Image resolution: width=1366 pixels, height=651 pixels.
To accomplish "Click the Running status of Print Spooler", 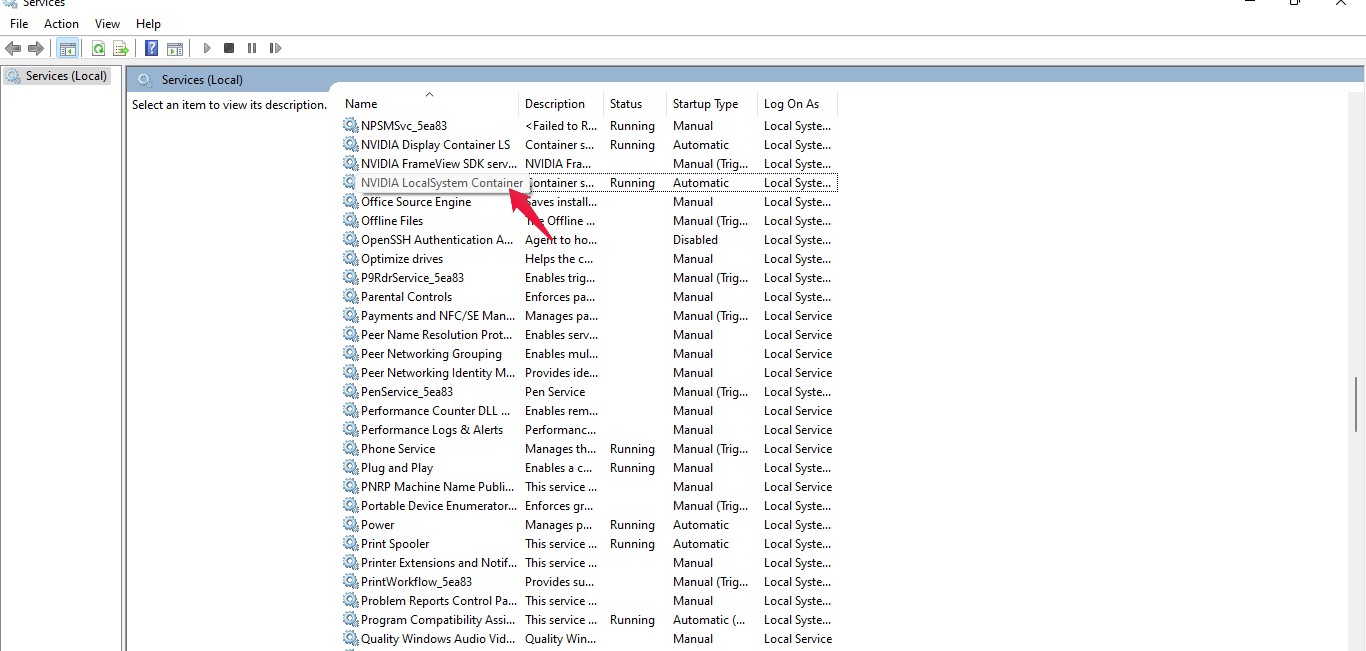I will 632,544.
